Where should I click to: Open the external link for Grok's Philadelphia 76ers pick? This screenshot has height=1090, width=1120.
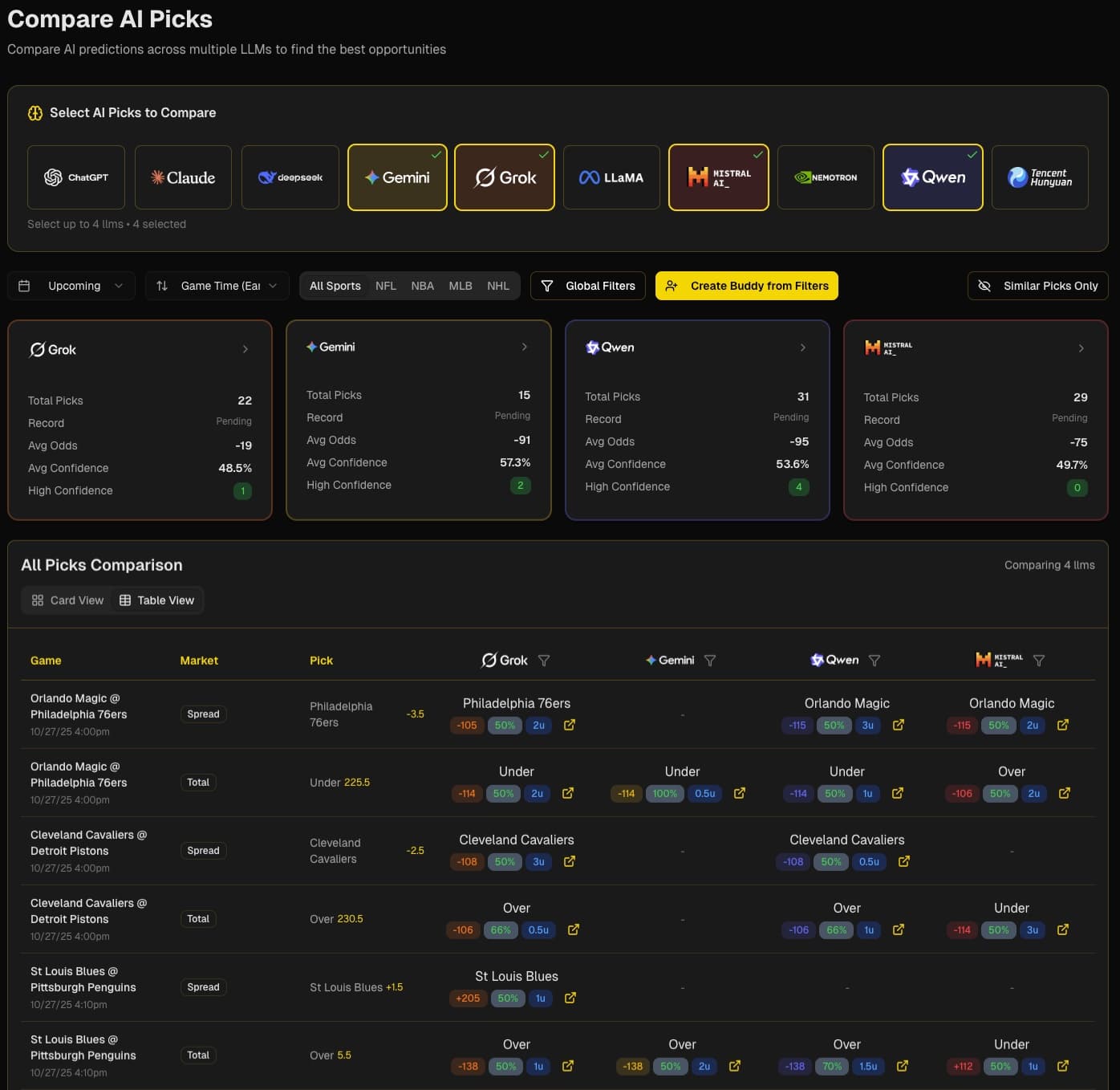(569, 725)
